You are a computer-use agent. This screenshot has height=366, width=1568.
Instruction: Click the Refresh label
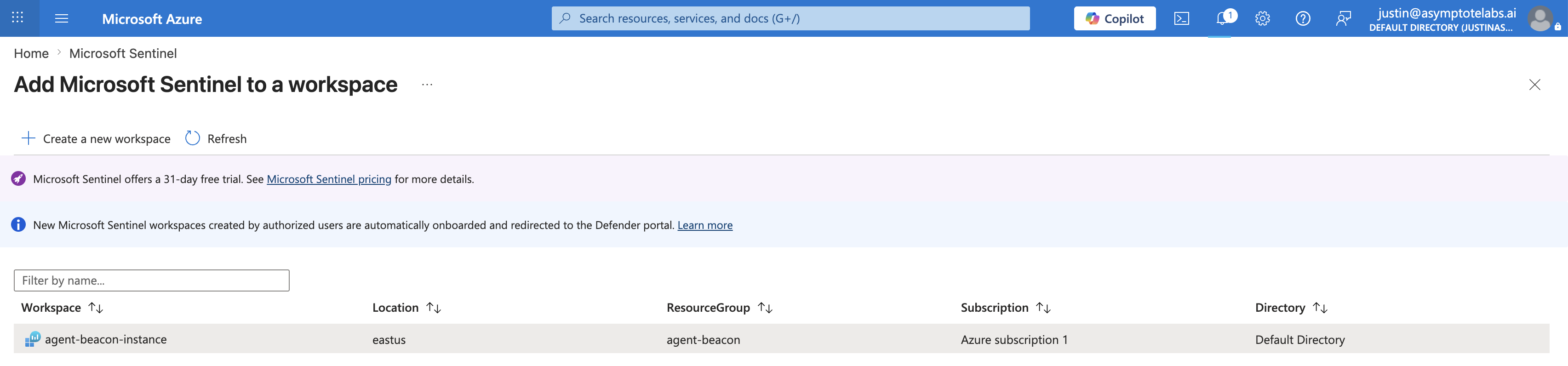click(227, 139)
